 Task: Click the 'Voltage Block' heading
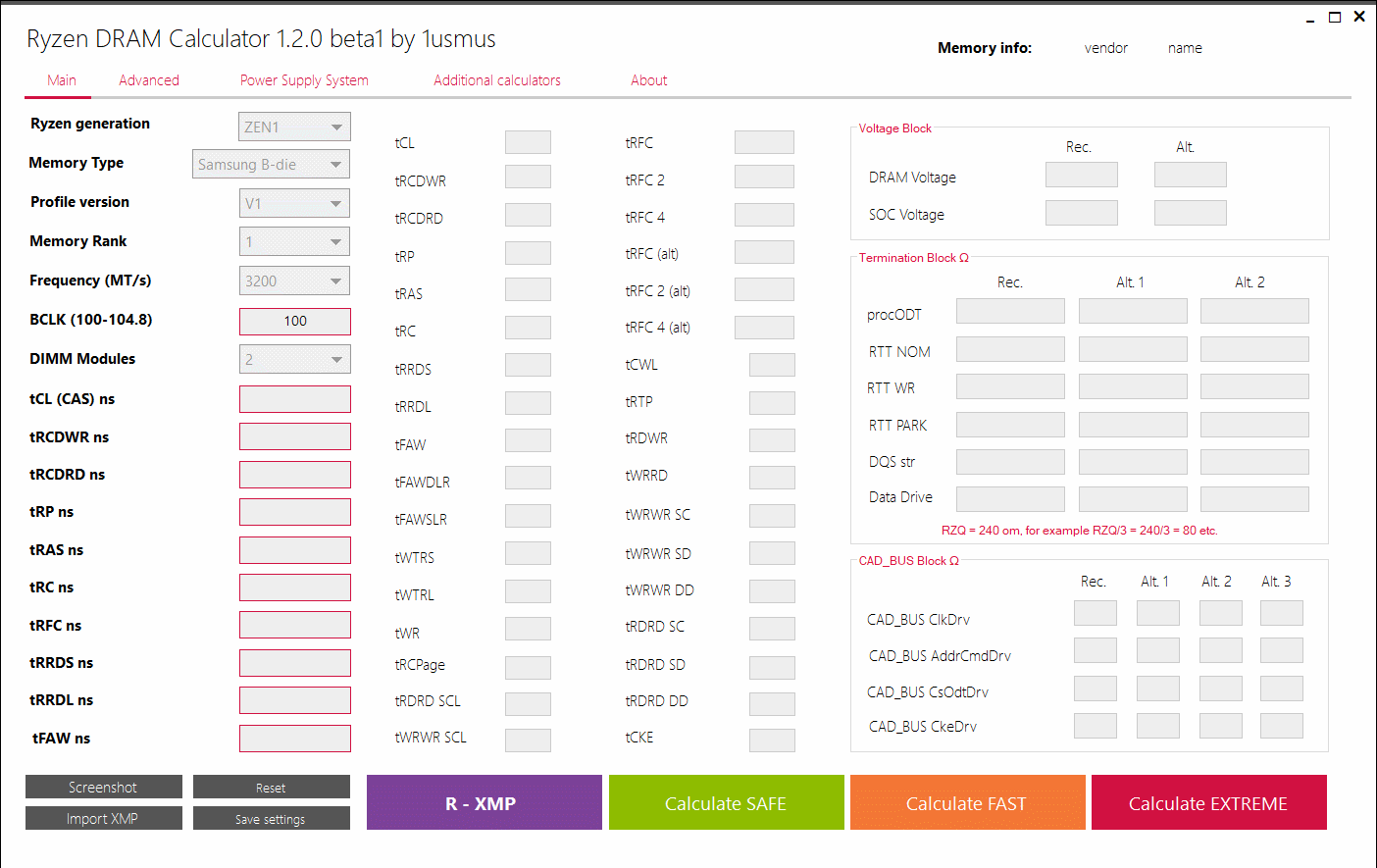point(895,128)
